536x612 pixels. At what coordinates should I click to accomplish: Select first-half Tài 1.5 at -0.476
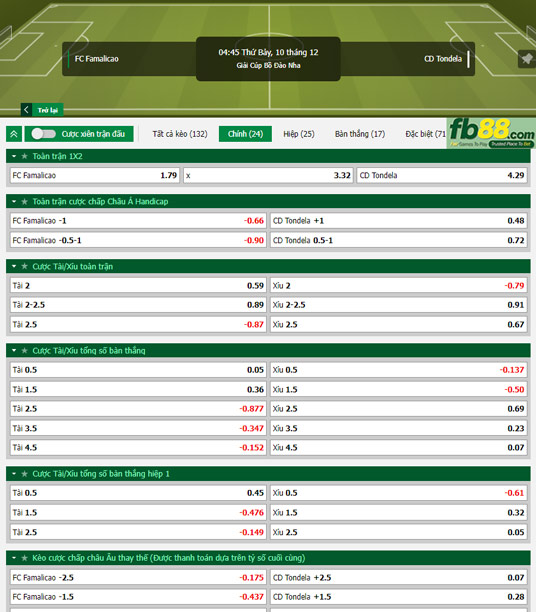tap(138, 512)
